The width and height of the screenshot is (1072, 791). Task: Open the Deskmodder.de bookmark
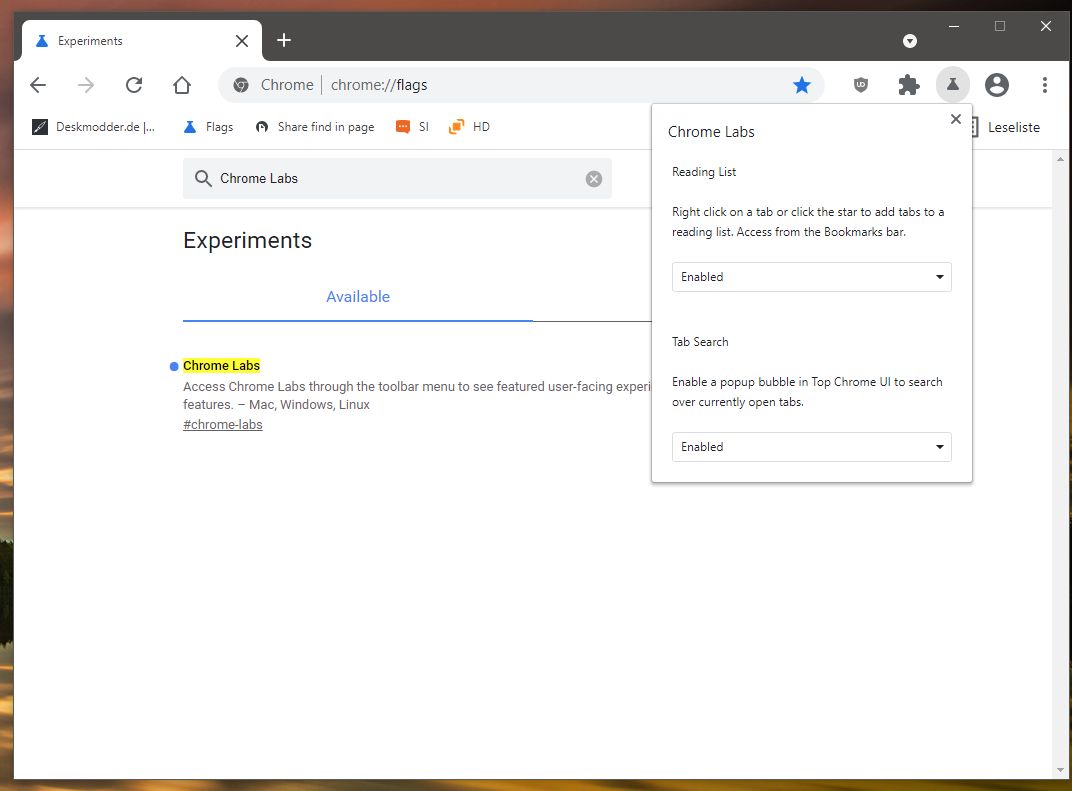click(x=94, y=126)
